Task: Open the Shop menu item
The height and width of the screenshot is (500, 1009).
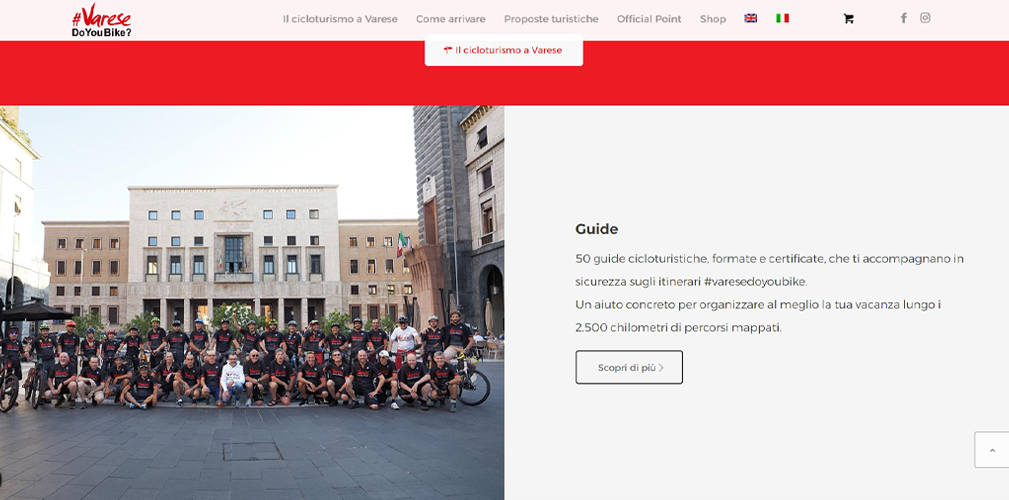Action: pyautogui.click(x=713, y=19)
